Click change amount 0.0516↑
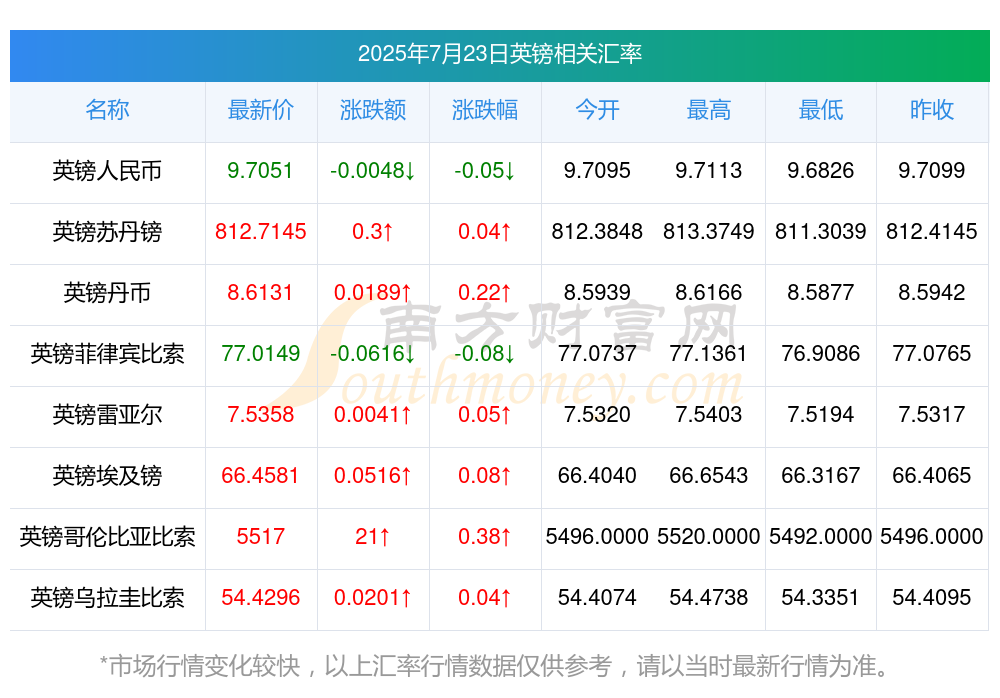Viewport: 1000px width, 698px height. (x=372, y=475)
